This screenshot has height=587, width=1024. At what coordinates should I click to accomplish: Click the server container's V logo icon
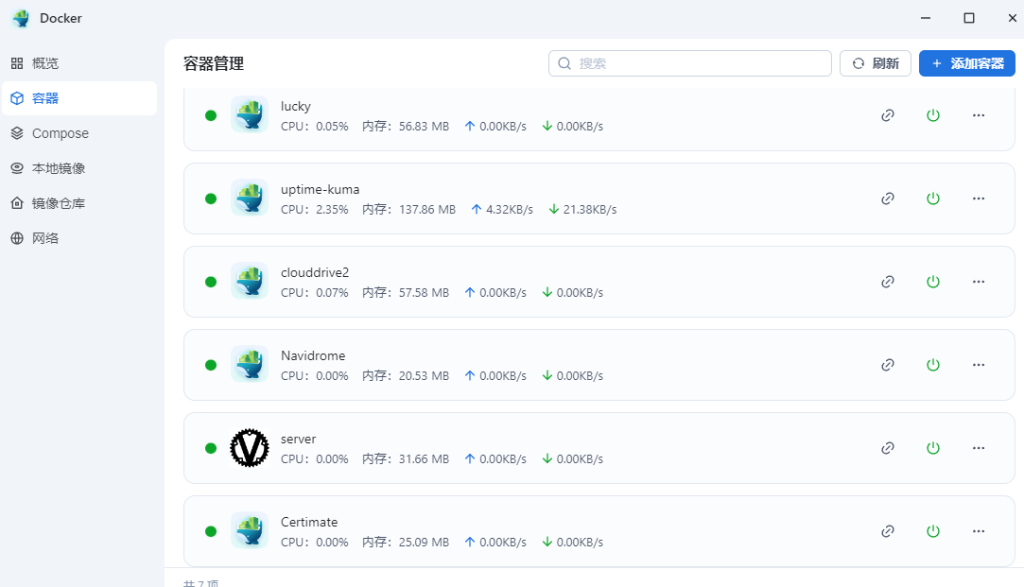pos(249,448)
